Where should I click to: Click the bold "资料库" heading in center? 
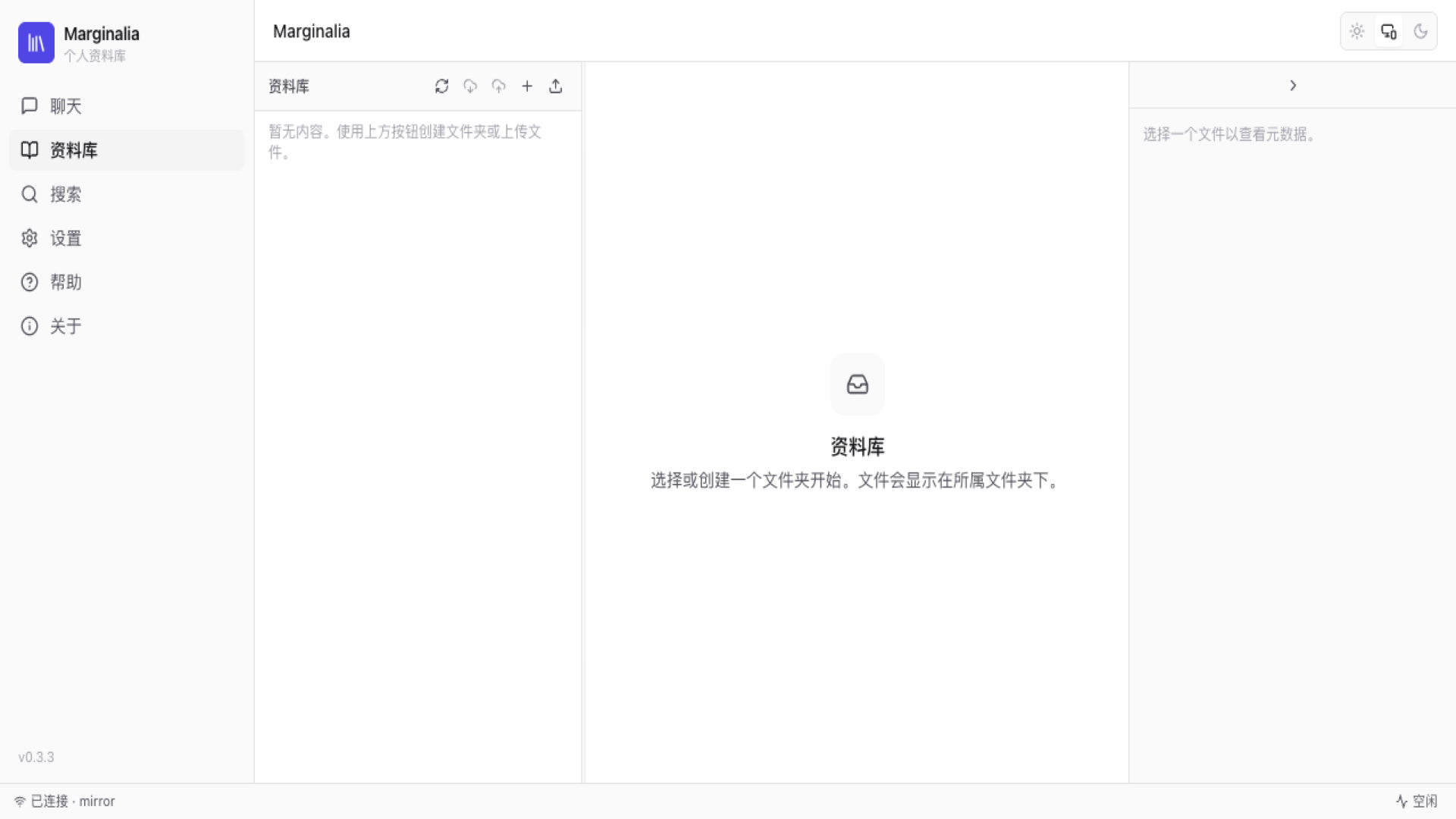[858, 447]
